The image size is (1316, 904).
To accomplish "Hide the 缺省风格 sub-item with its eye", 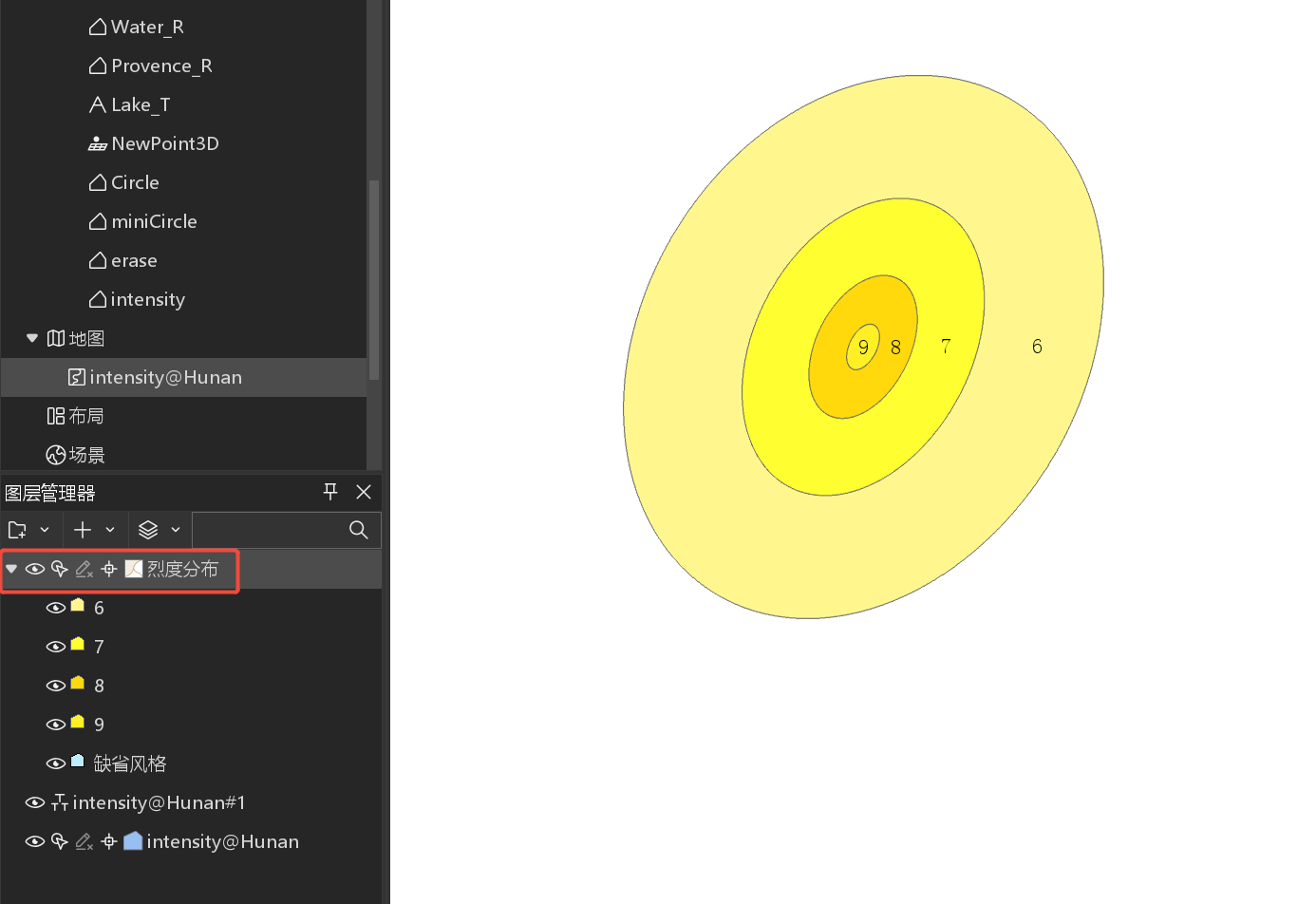I will (x=56, y=763).
